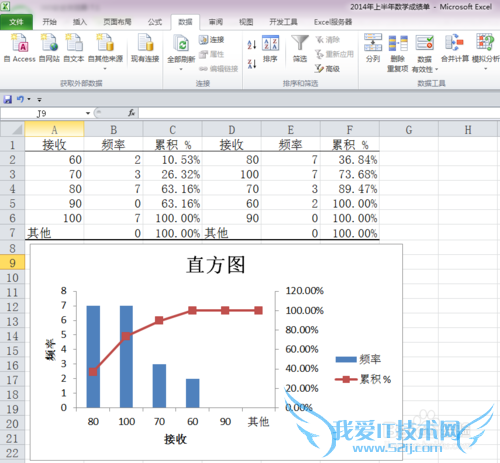Open Connections (连接) button

click(211, 40)
